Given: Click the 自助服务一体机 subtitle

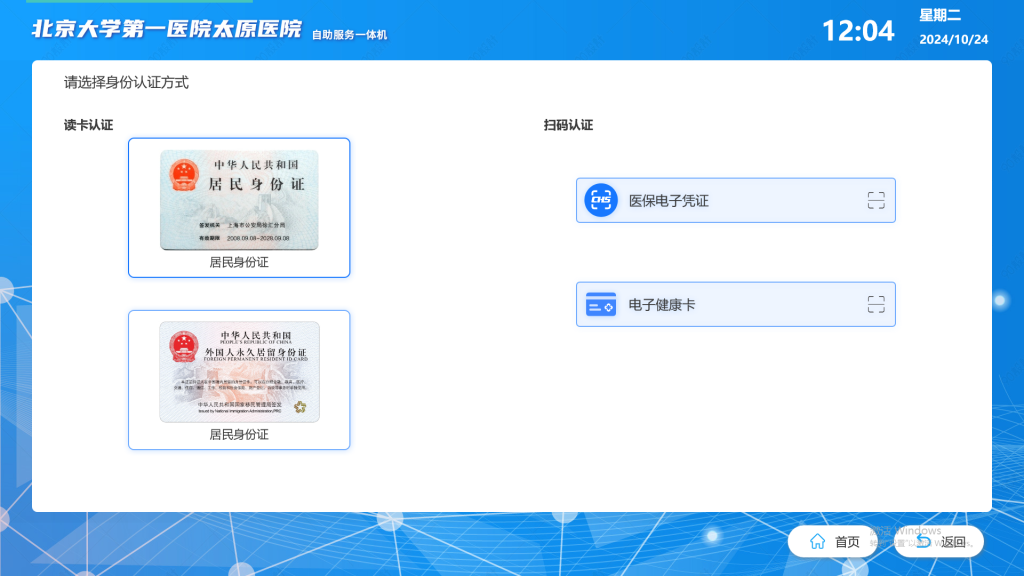Looking at the screenshot, I should coord(349,35).
